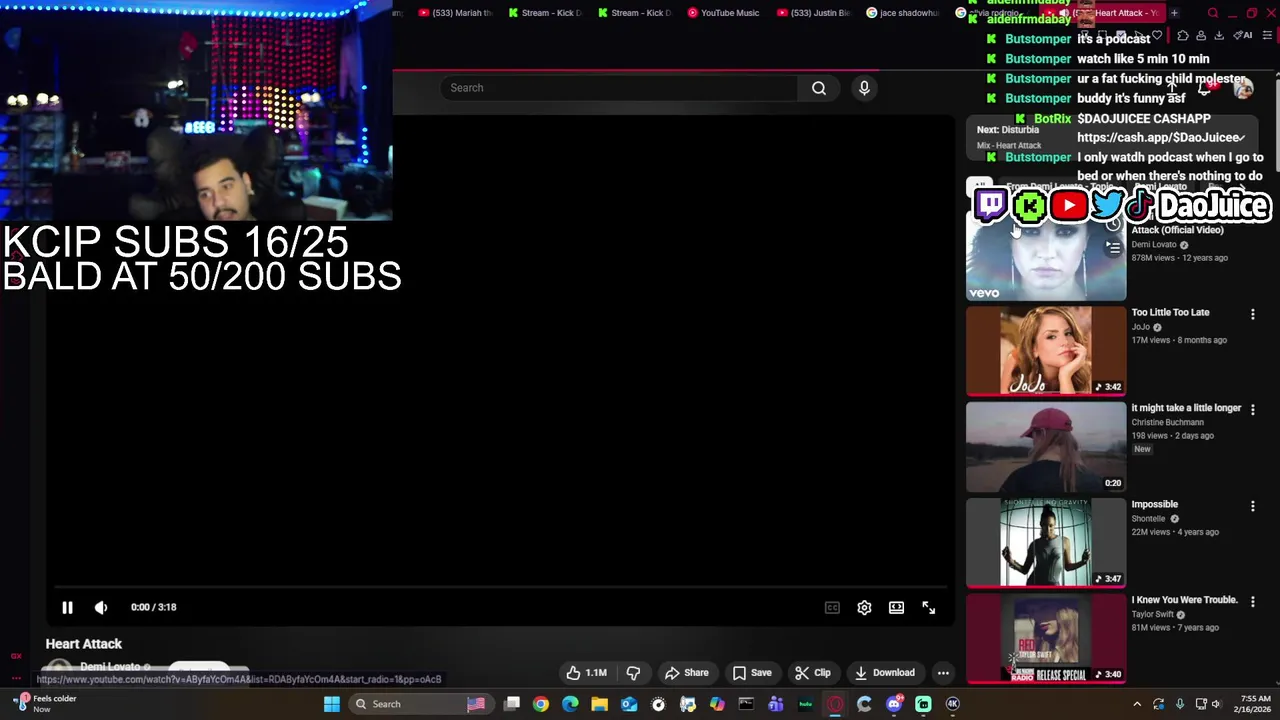
Task: Create a Clip of the video
Action: tap(813, 673)
